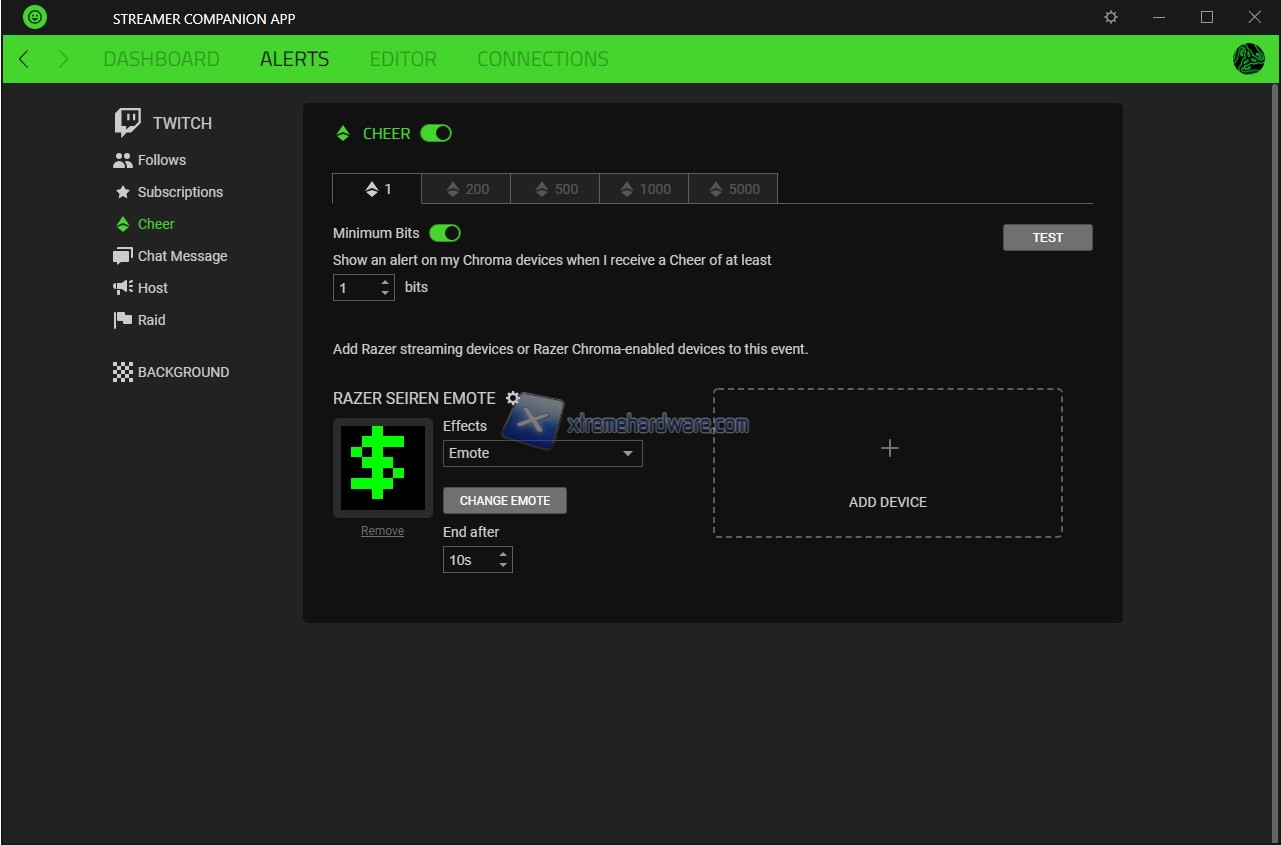Decrease the End after duration stepper
This screenshot has width=1281, height=845.
pyautogui.click(x=503, y=565)
